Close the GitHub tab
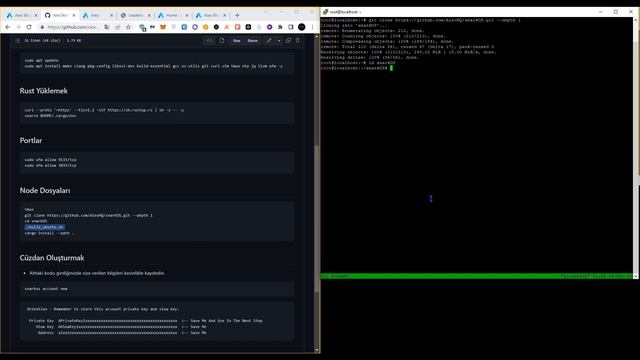Viewport: 640px width, 360px height. point(74,15)
